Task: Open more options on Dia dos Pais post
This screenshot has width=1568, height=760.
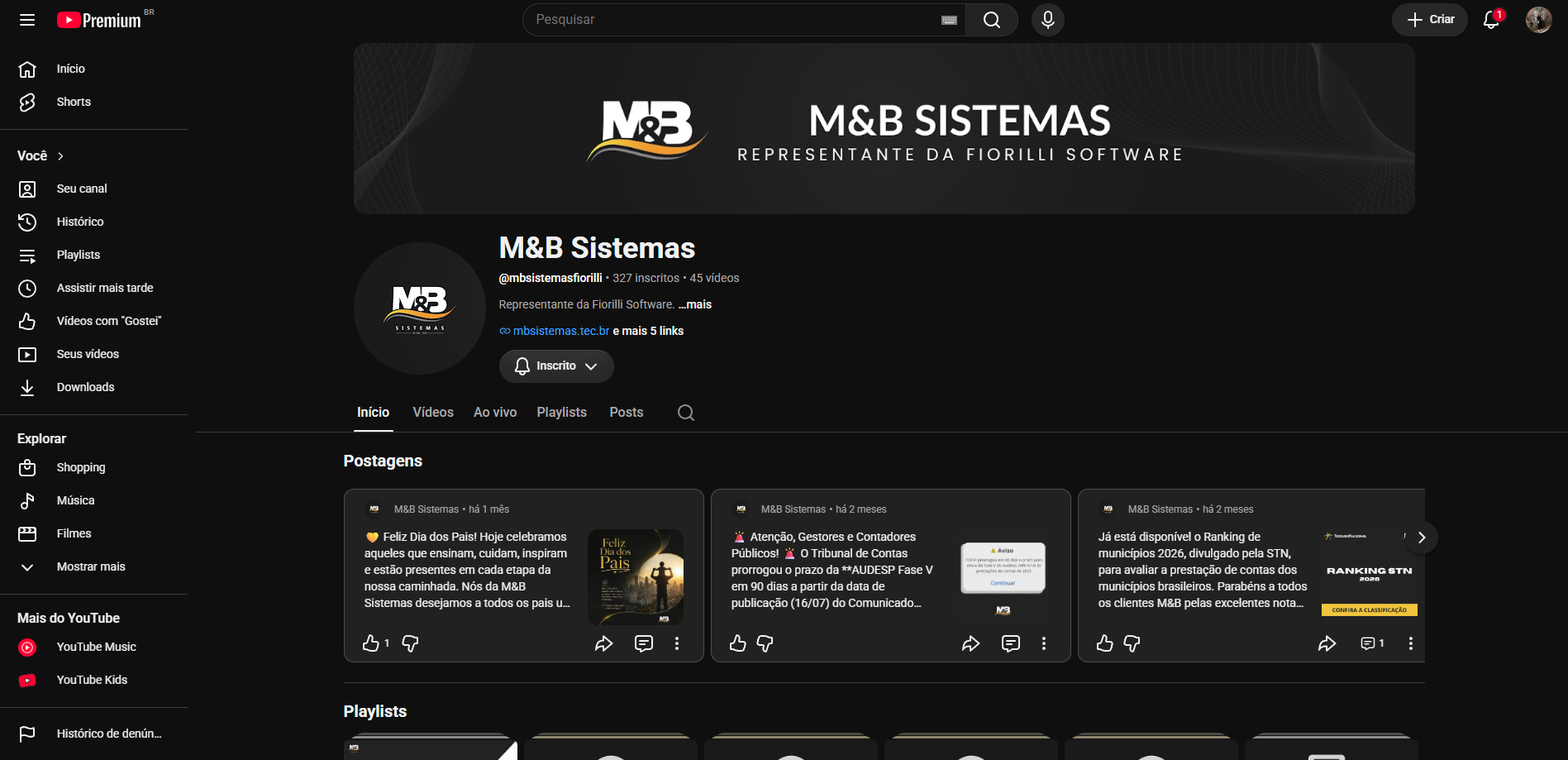Action: [677, 643]
